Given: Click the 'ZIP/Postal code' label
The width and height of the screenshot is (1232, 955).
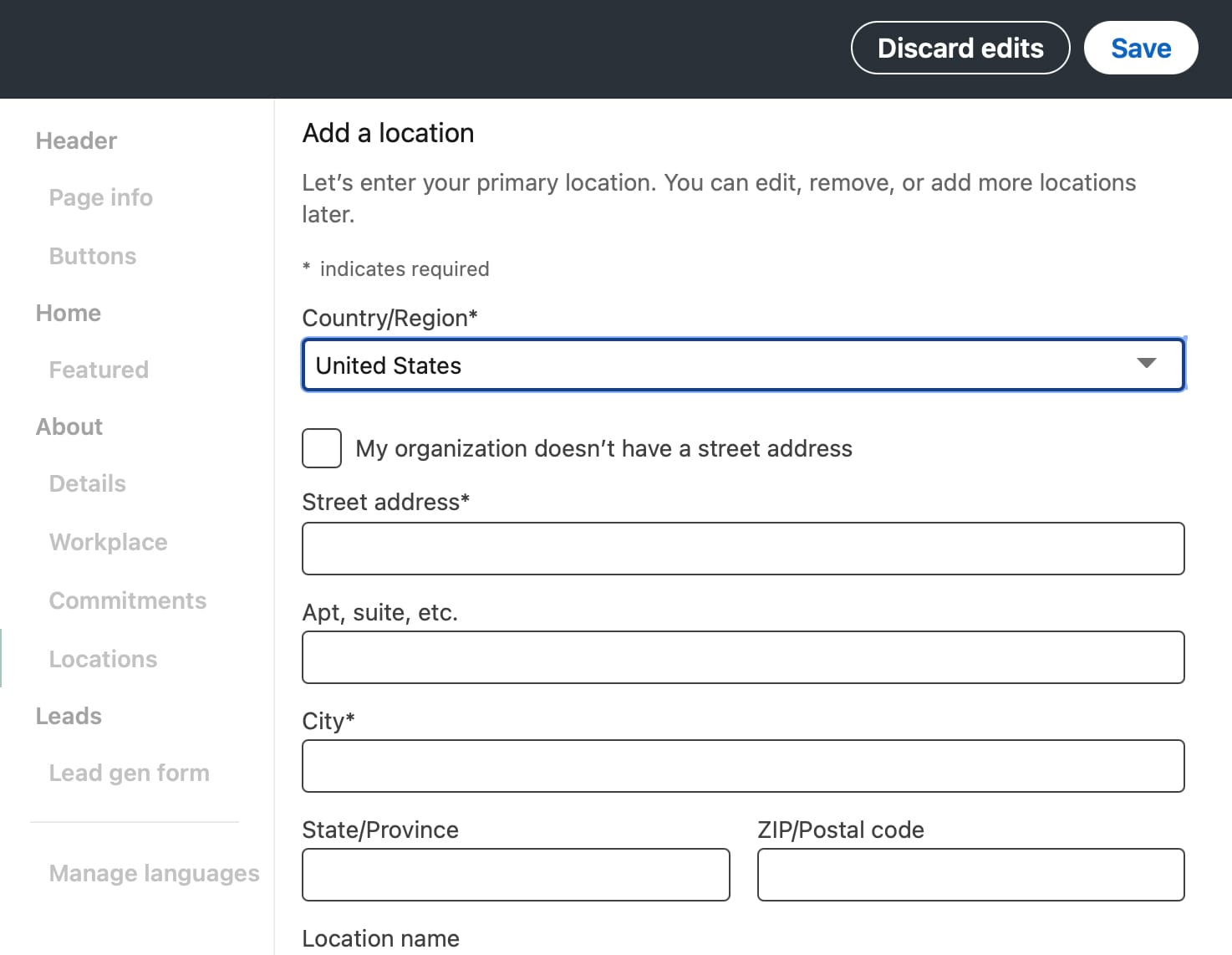Looking at the screenshot, I should point(841,830).
